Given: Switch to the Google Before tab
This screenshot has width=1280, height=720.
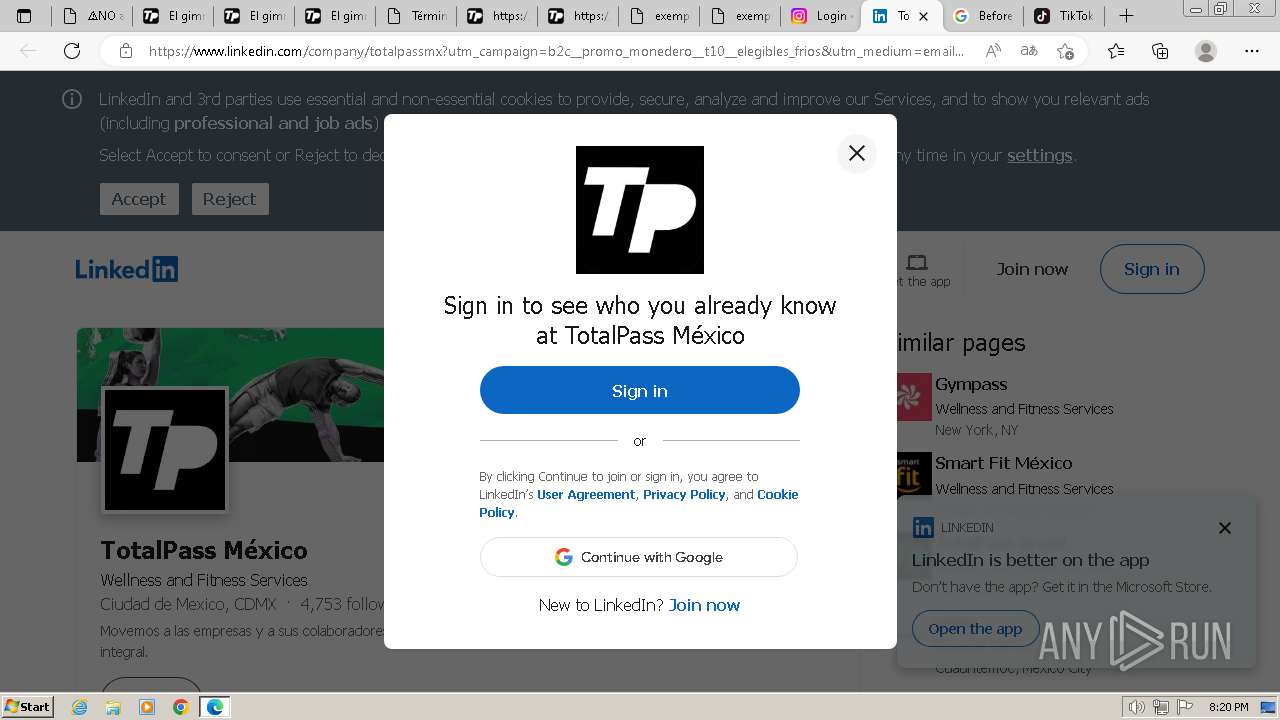Looking at the screenshot, I should (983, 16).
